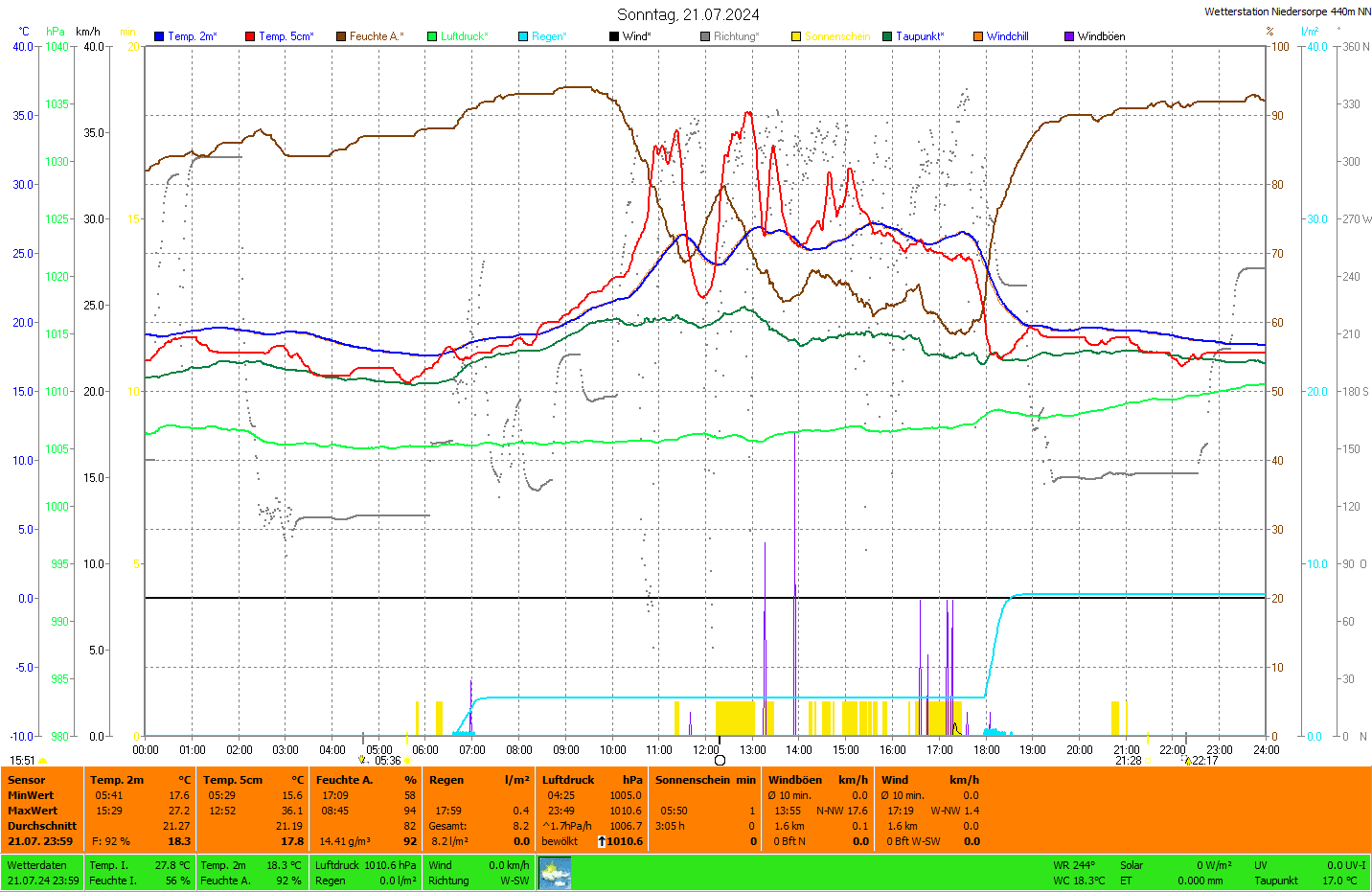Screen dimensions: 1372x892
Task: Click the purple Windböen legend square
Action: coord(1069,36)
